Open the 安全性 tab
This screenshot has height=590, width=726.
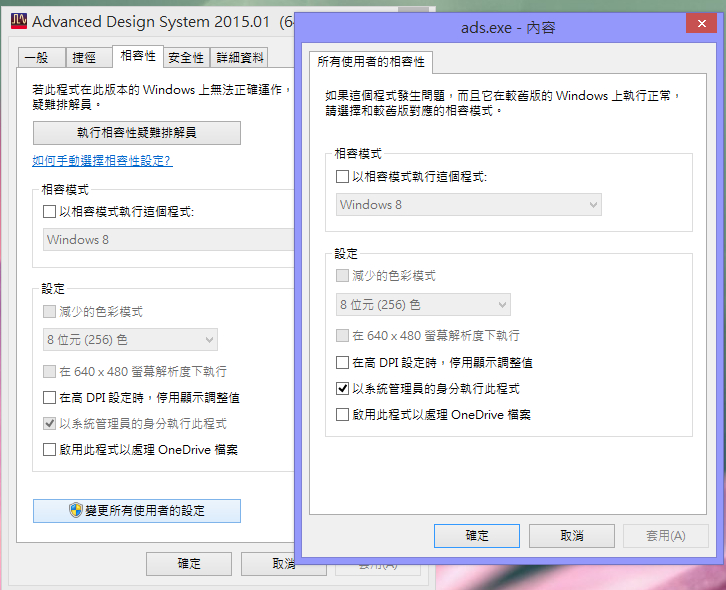(x=186, y=57)
